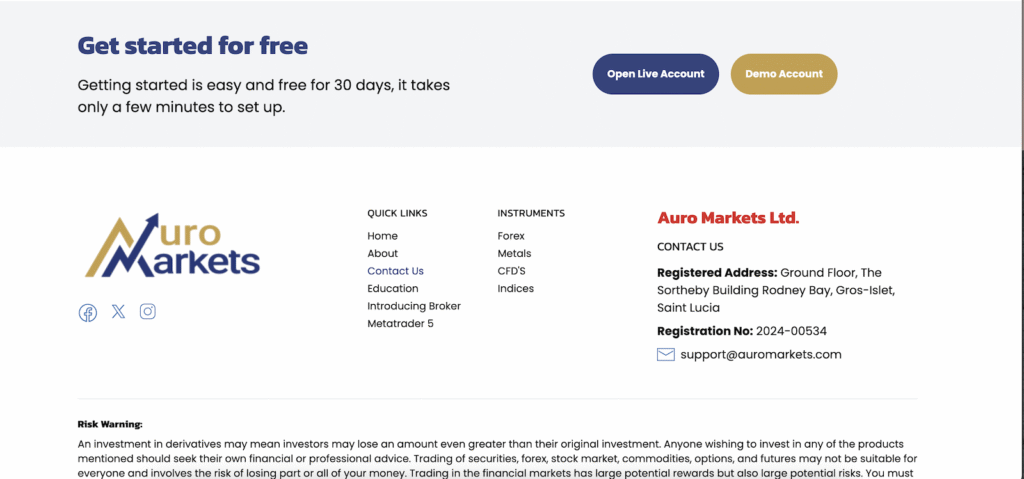
Task: Open the Instagram social icon
Action: click(x=148, y=312)
